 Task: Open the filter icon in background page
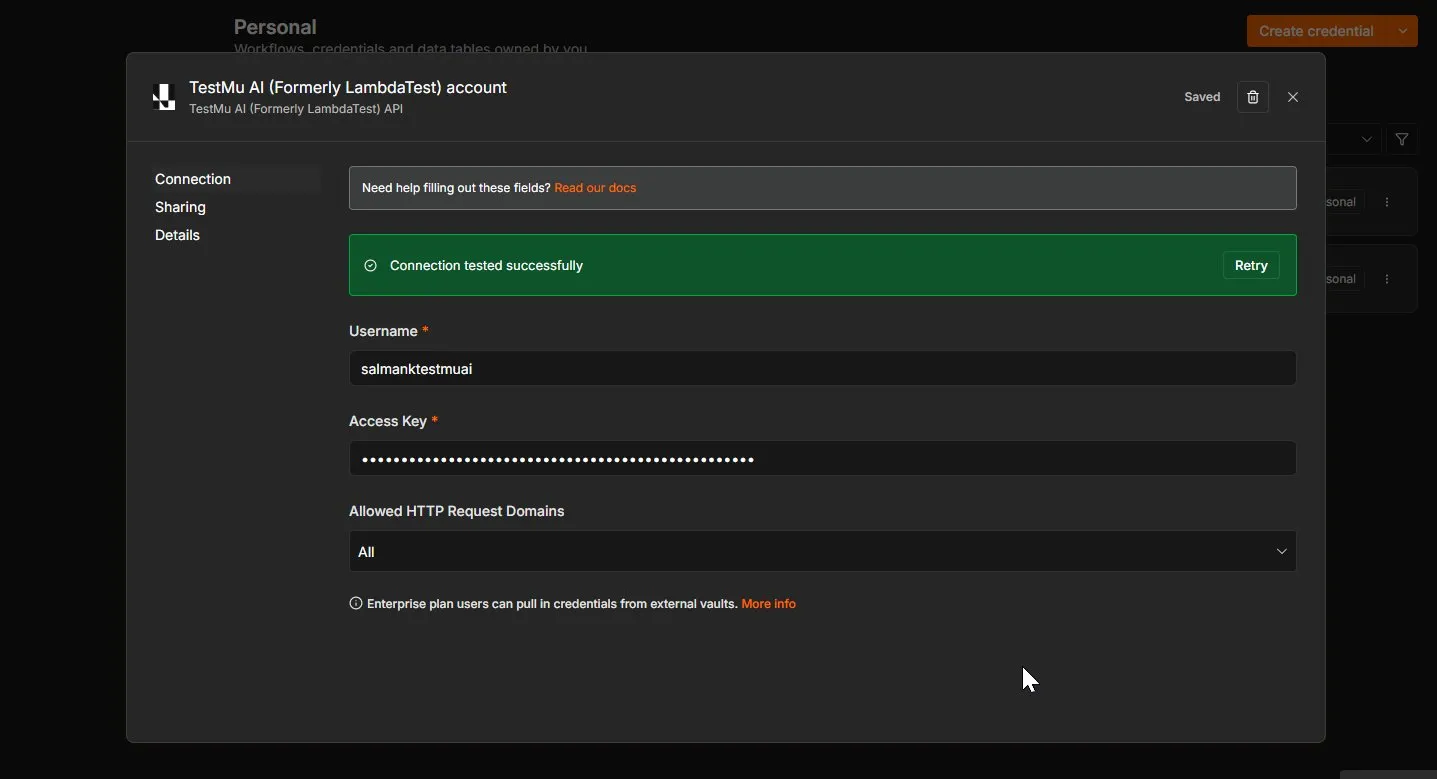(1402, 140)
